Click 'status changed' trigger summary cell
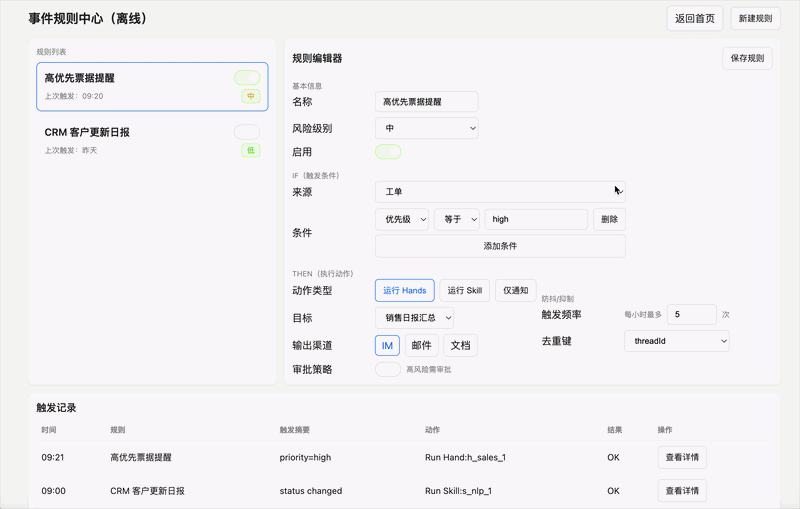 coord(311,491)
